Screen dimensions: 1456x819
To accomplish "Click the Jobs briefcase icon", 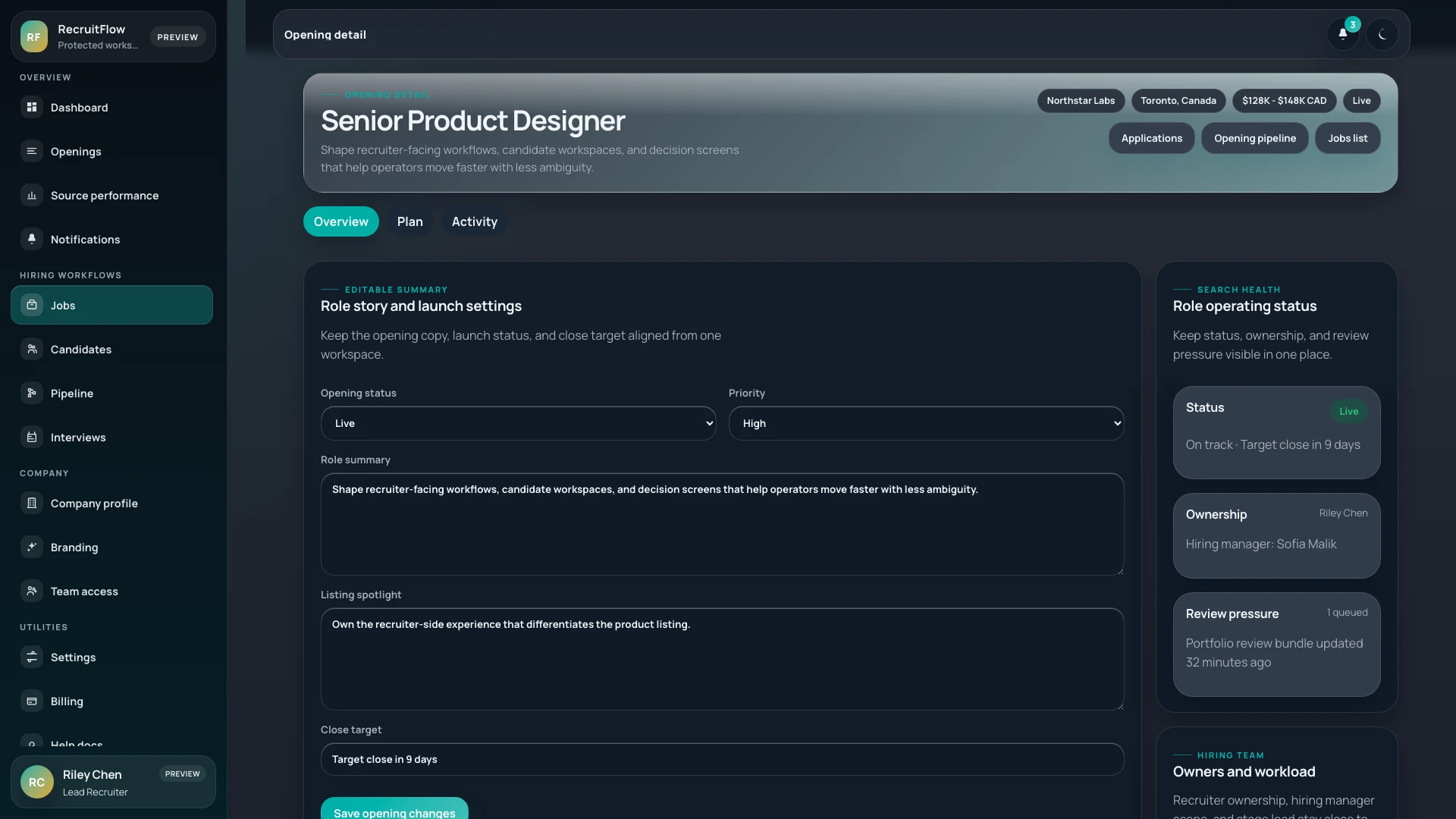I will 32,306.
